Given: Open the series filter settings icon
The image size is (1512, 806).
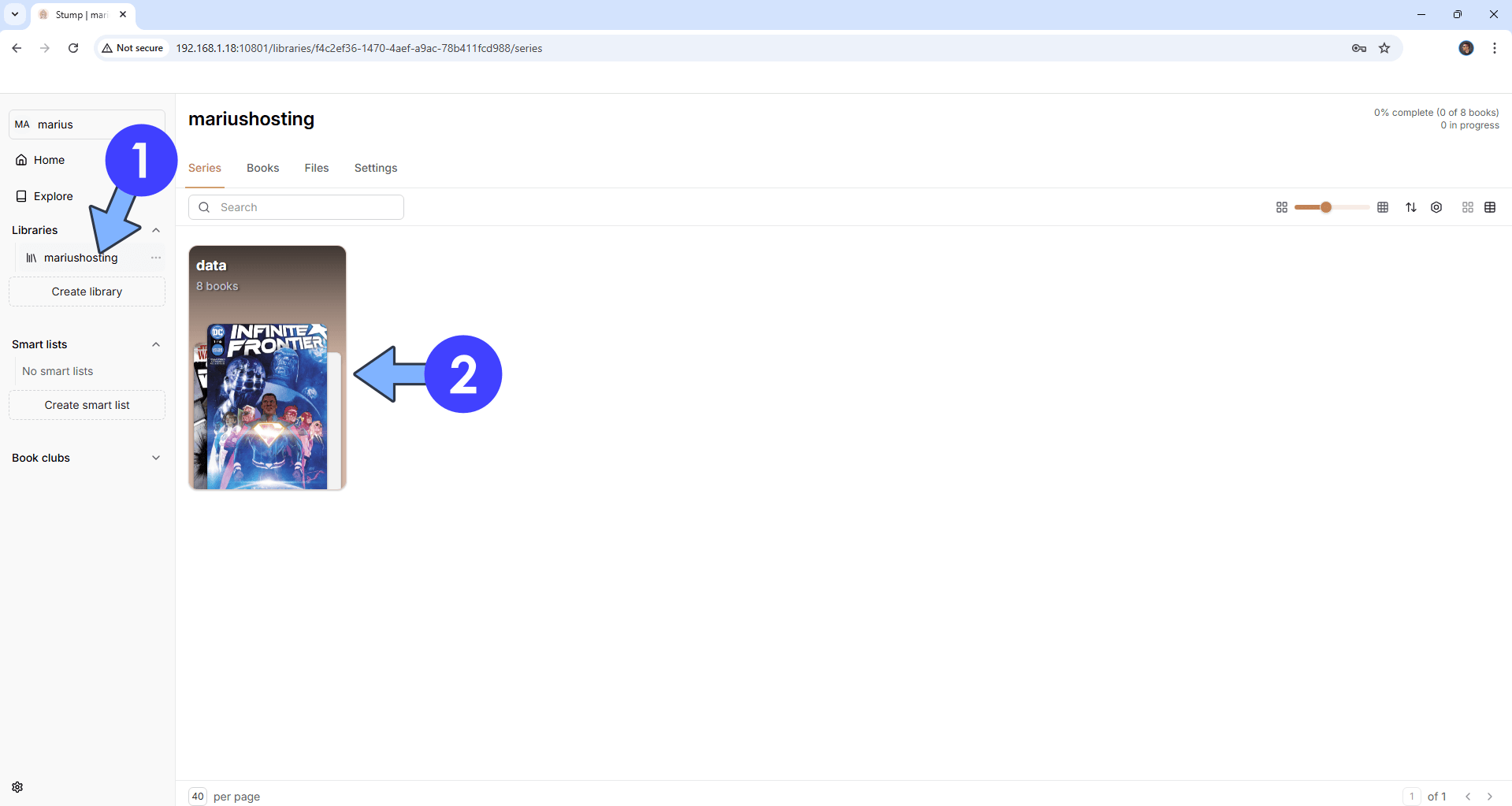Looking at the screenshot, I should (1436, 207).
